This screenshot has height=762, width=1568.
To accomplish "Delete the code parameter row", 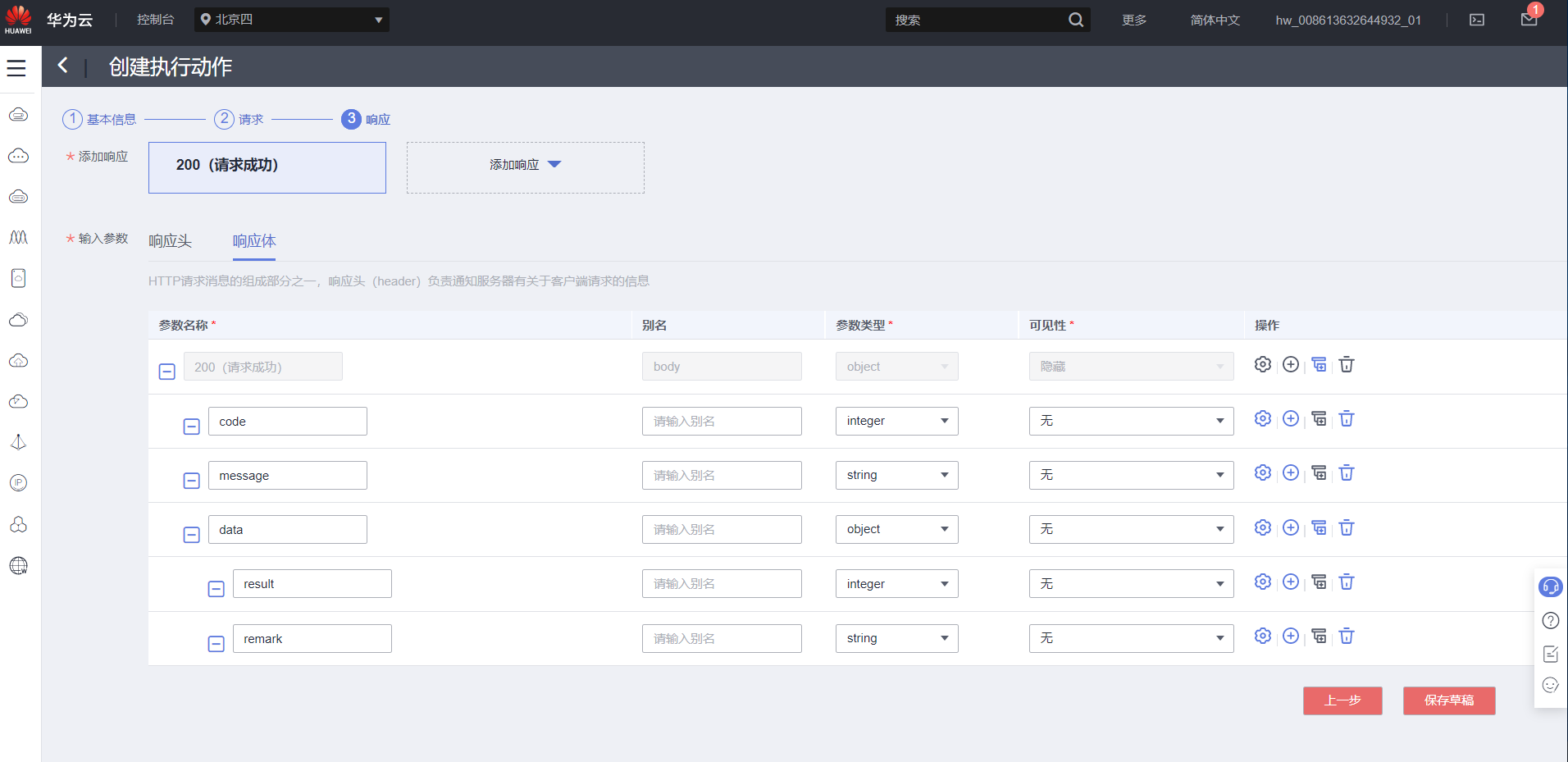I will click(1347, 419).
